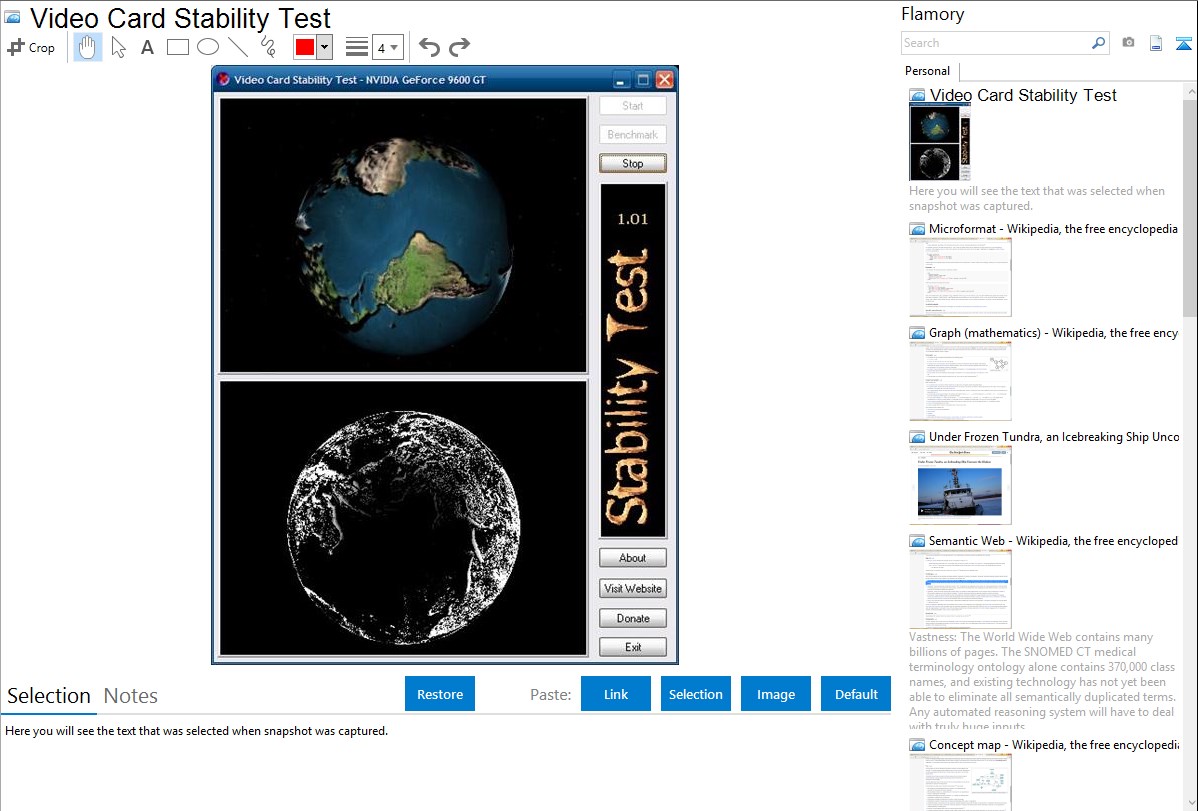Click the camera capture icon

[x=1128, y=43]
